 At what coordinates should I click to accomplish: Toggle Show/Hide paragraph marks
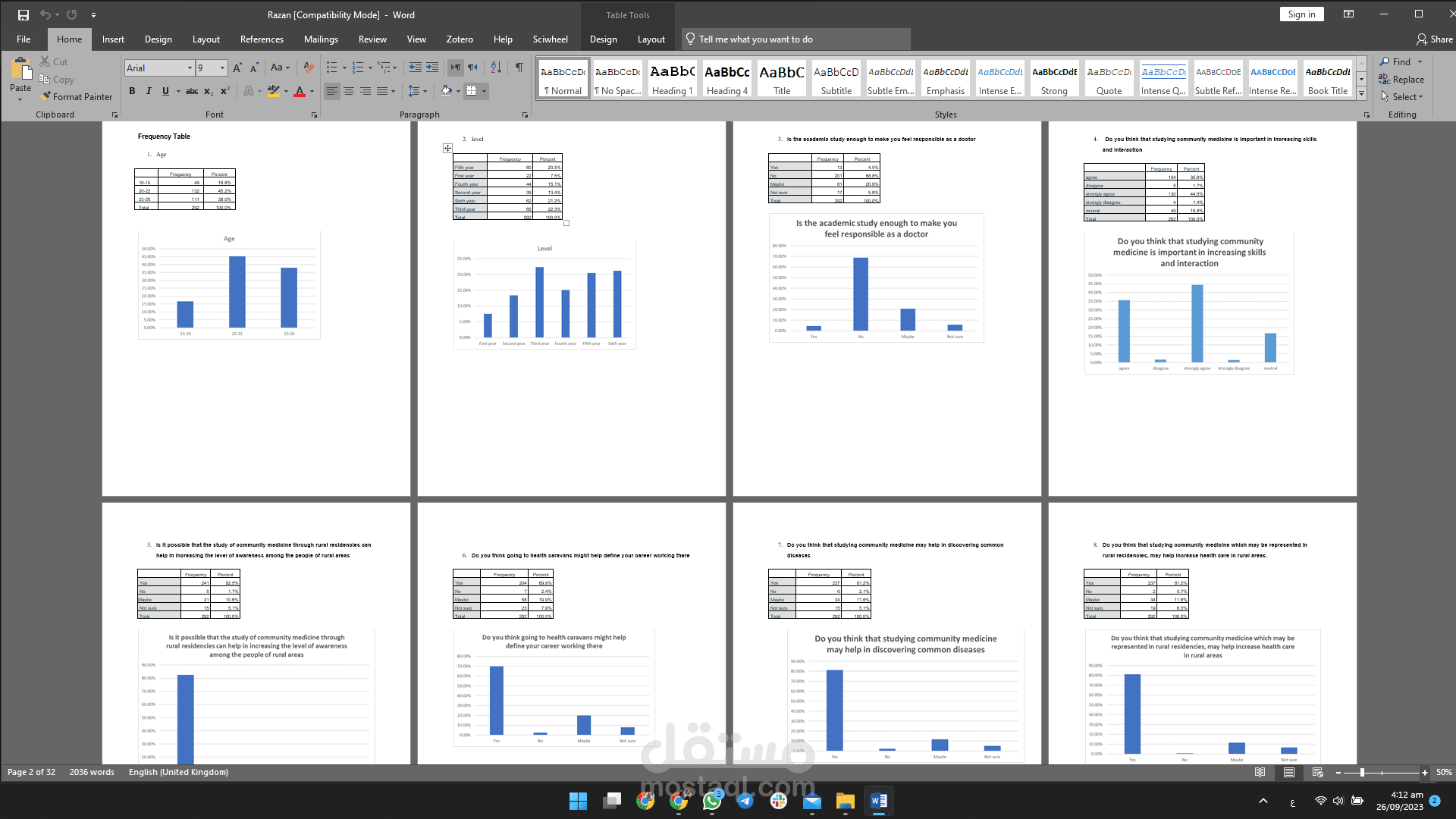(x=519, y=67)
